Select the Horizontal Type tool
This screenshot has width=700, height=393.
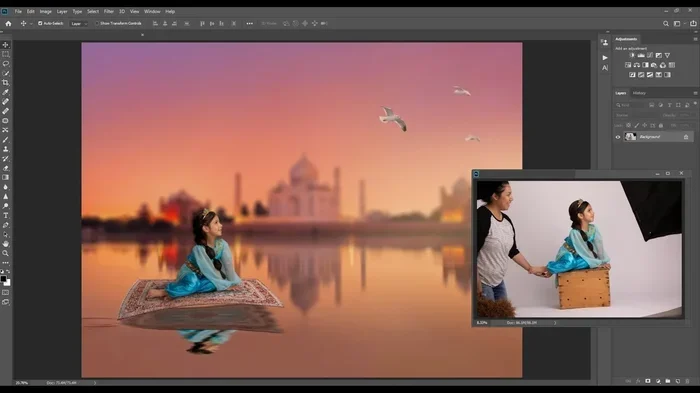[5, 215]
